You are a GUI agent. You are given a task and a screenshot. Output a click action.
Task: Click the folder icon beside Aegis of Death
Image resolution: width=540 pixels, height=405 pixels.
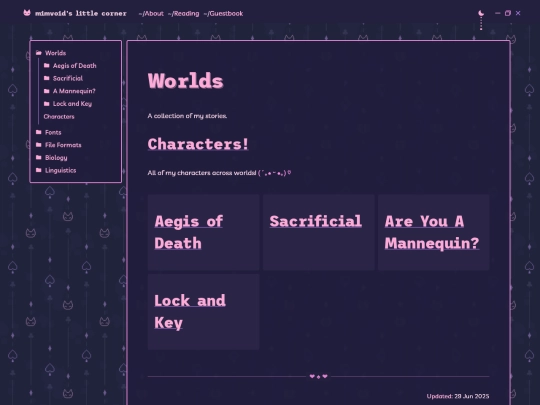point(46,65)
